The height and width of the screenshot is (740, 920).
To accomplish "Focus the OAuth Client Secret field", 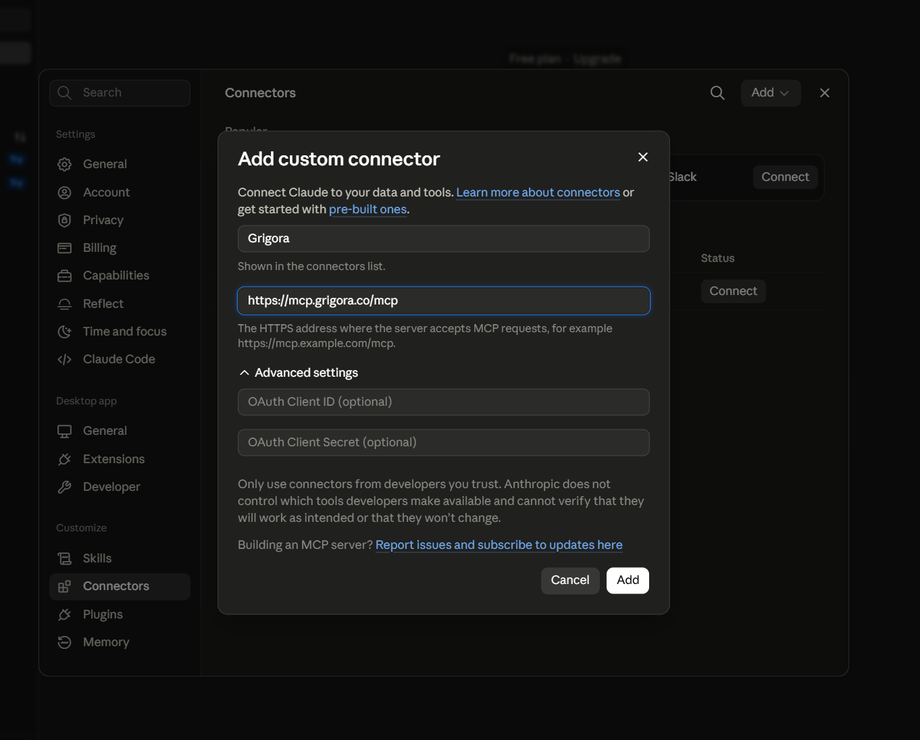I will (444, 442).
